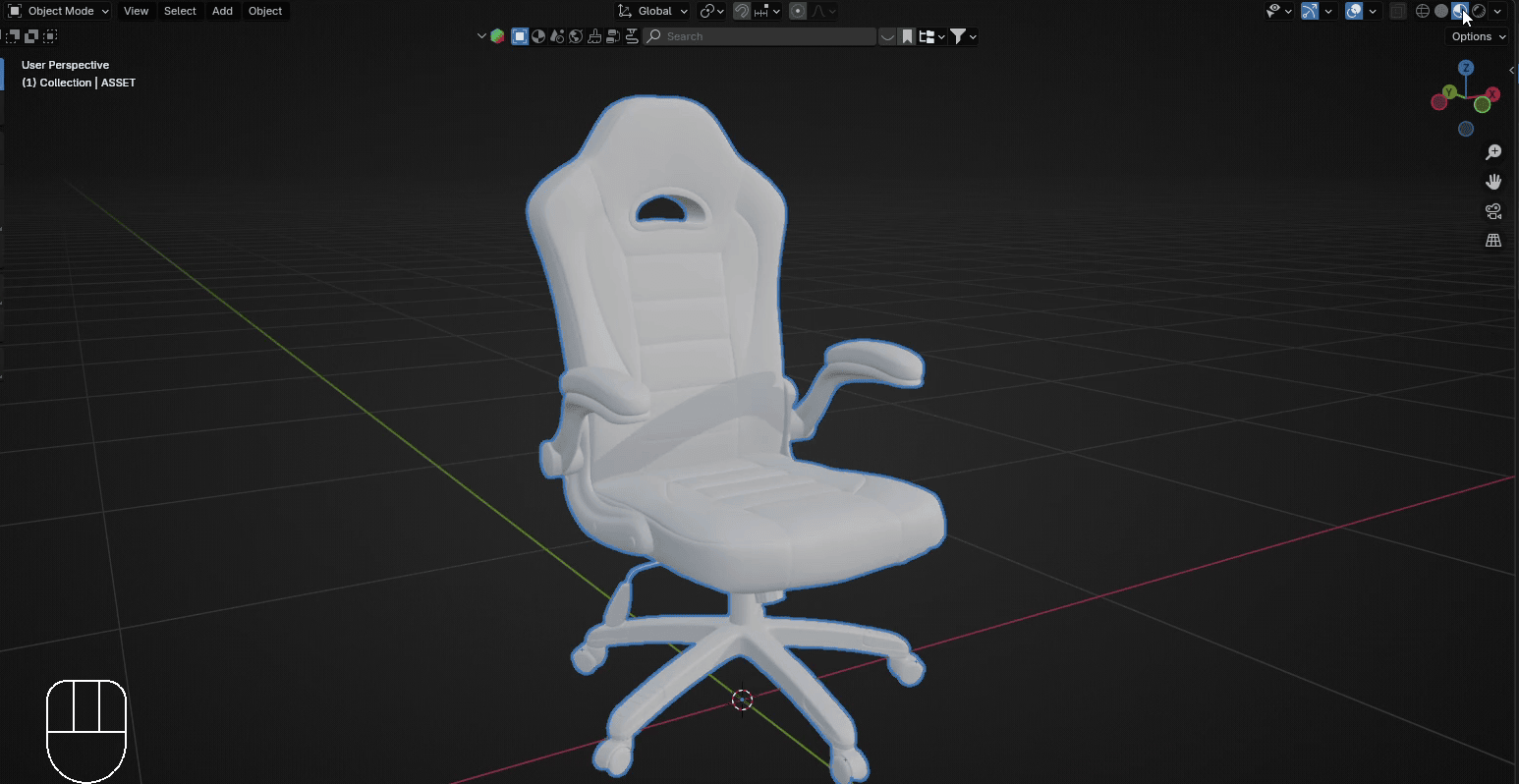Image resolution: width=1519 pixels, height=784 pixels.
Task: Switch to wireframe viewport shading
Action: (1422, 11)
